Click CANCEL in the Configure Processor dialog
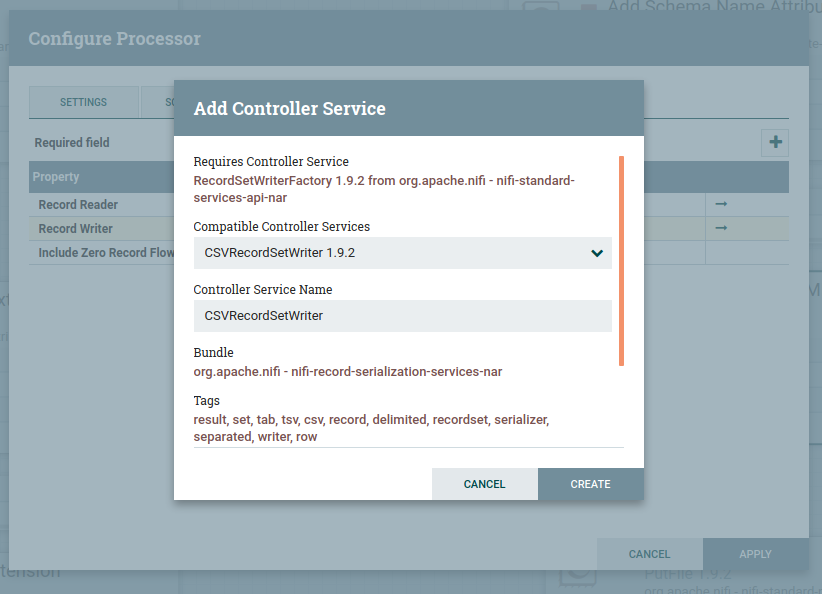This screenshot has height=594, width=822. click(x=649, y=554)
